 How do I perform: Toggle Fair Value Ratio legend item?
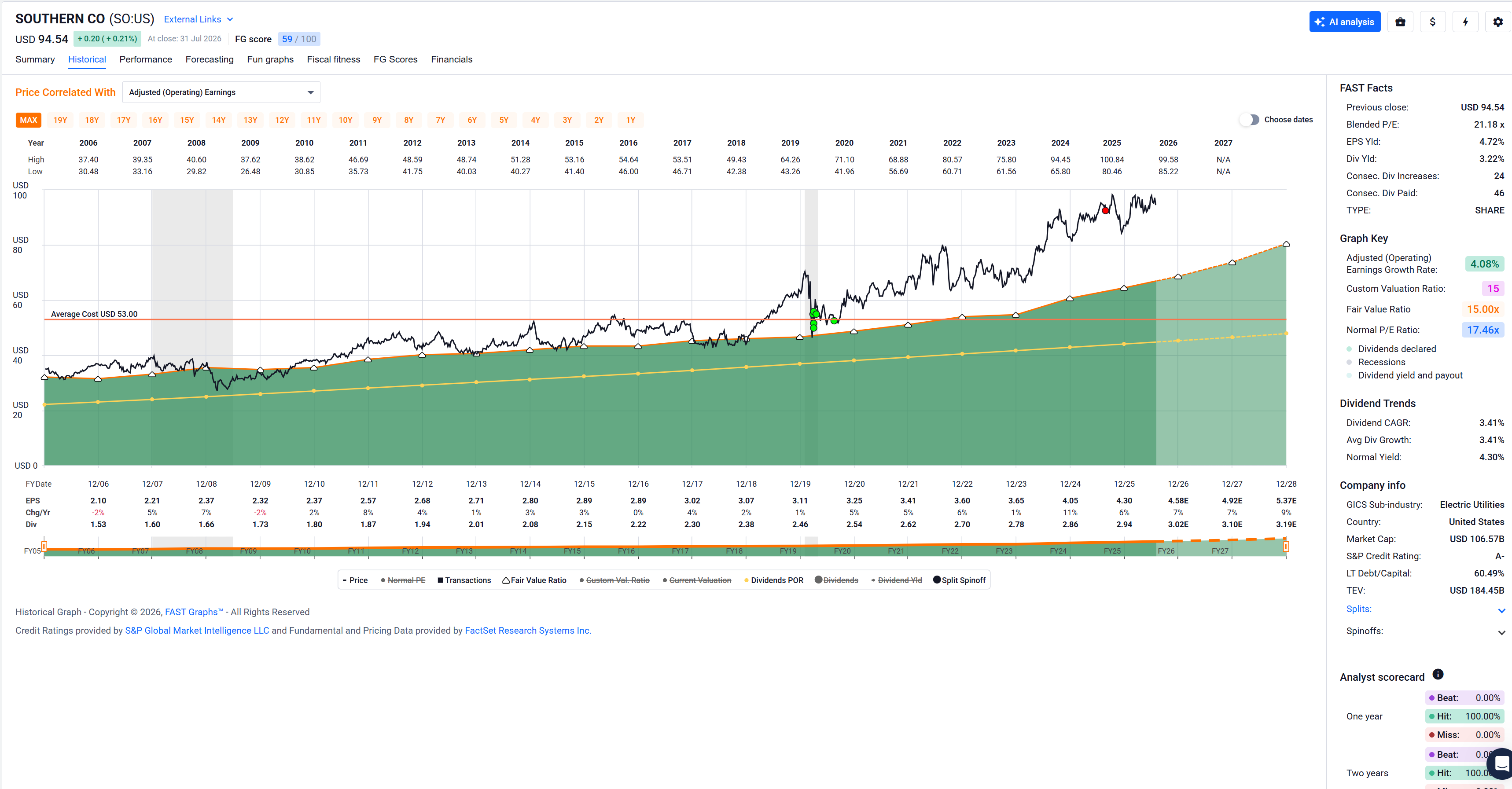click(x=534, y=580)
